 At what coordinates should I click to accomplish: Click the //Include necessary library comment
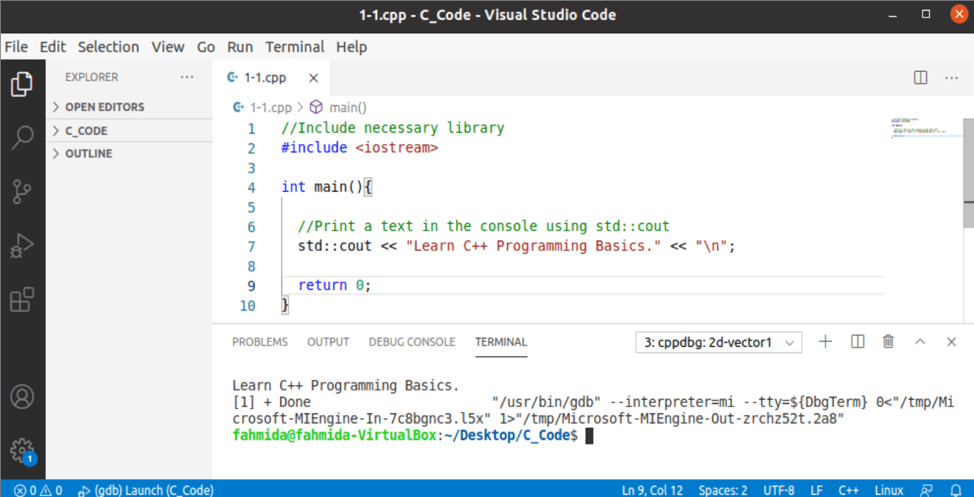pos(392,129)
